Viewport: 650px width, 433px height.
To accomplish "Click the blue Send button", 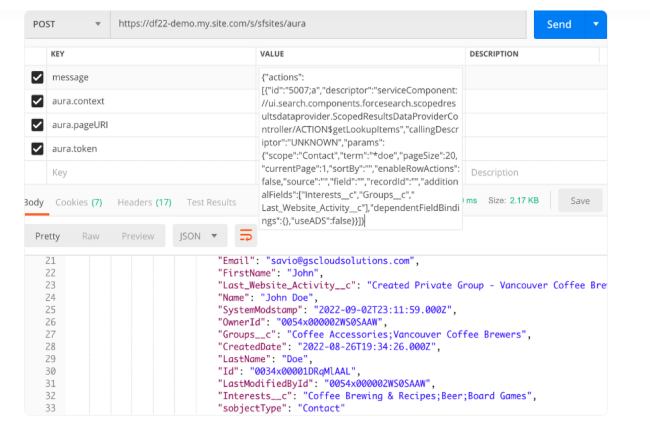I will [x=560, y=23].
